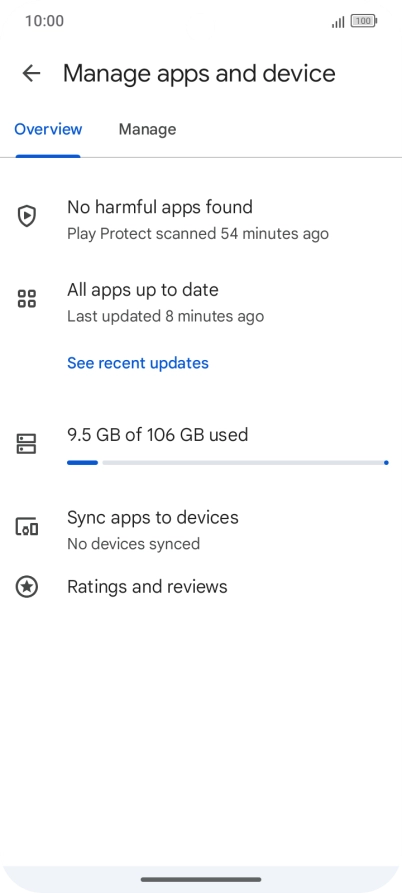Tap the star ratings icon
The image size is (402, 893).
pos(27,587)
